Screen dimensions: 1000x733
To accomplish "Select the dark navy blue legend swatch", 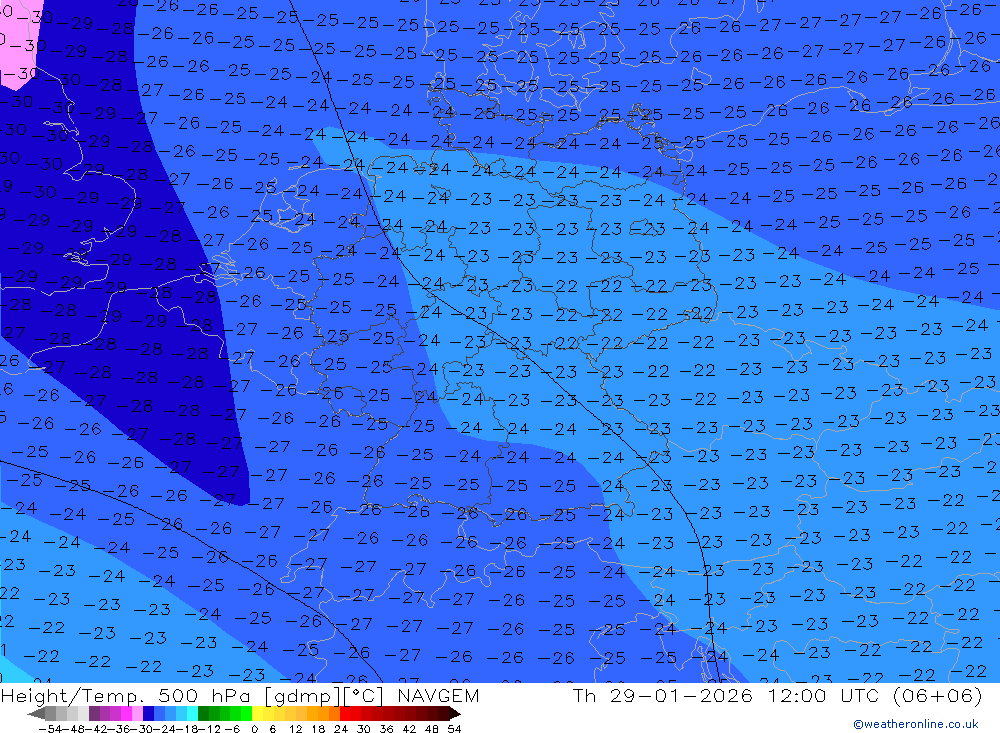I will point(148,713).
